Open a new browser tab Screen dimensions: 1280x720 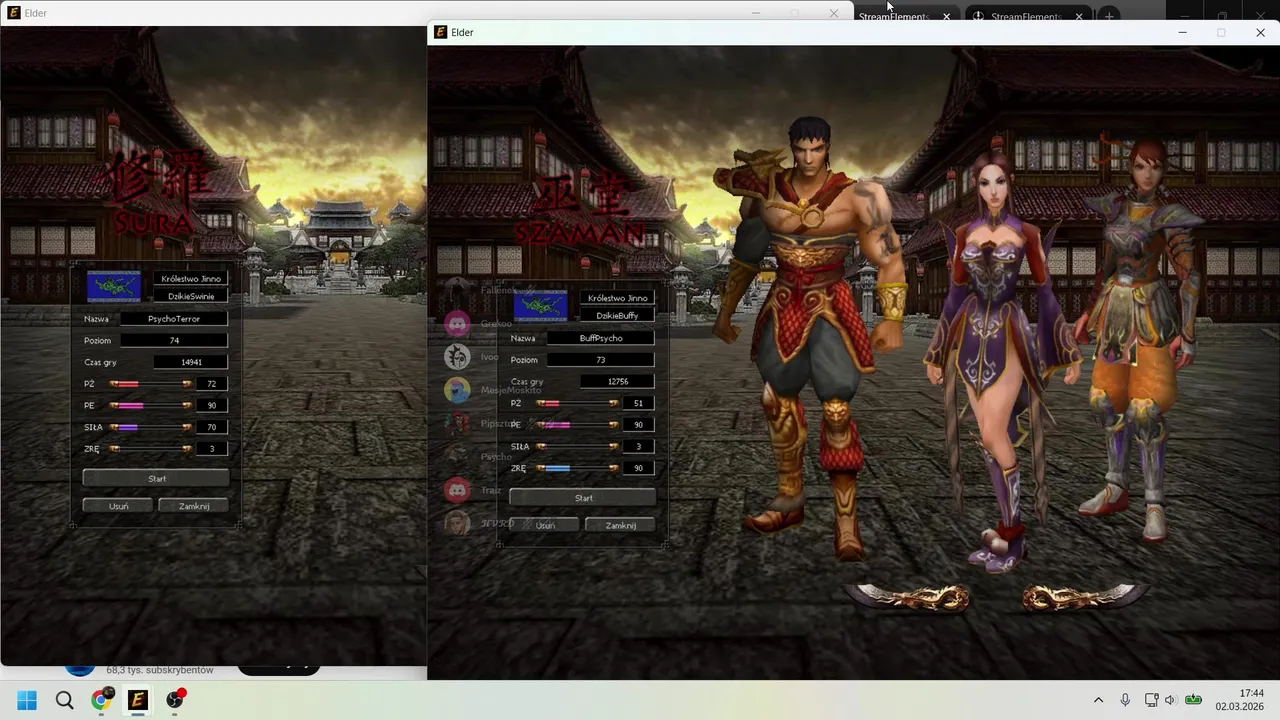click(1109, 16)
